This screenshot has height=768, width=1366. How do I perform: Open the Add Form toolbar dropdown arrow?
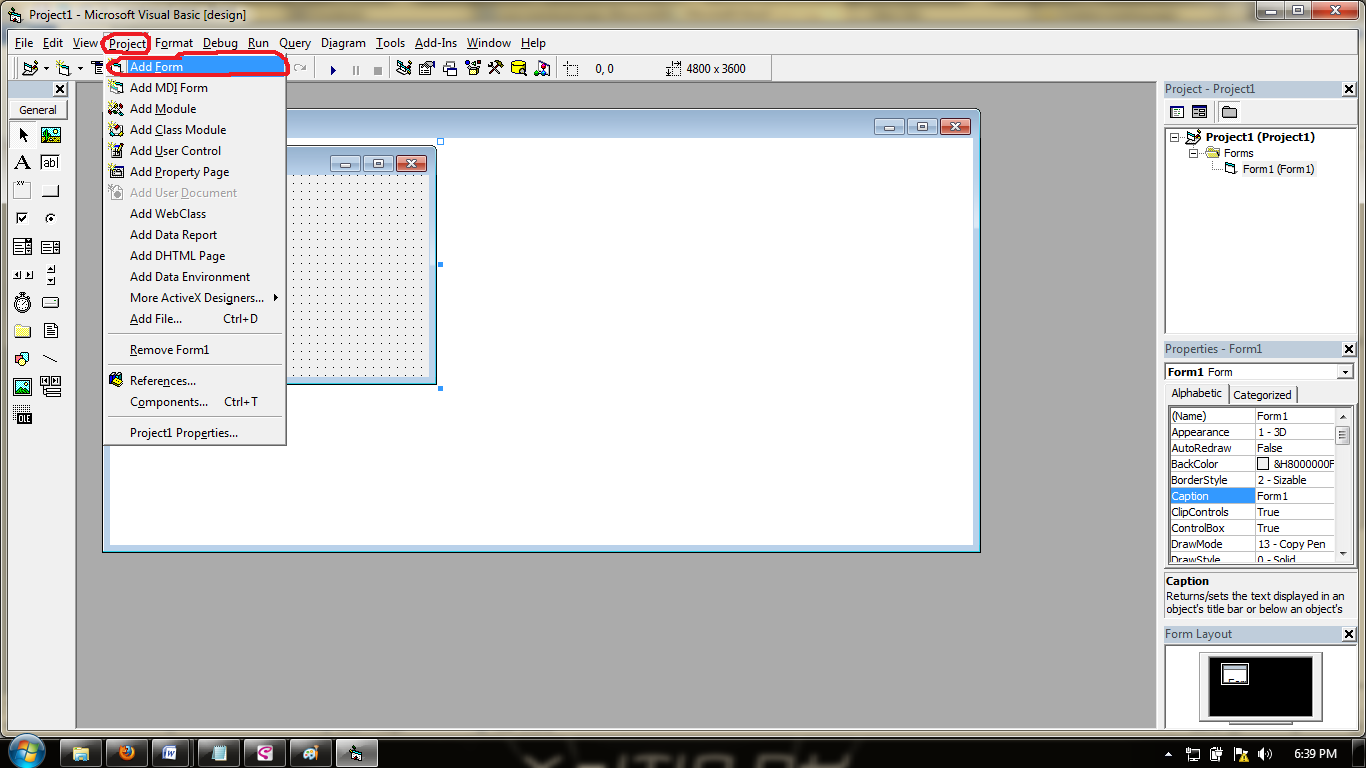(81, 69)
